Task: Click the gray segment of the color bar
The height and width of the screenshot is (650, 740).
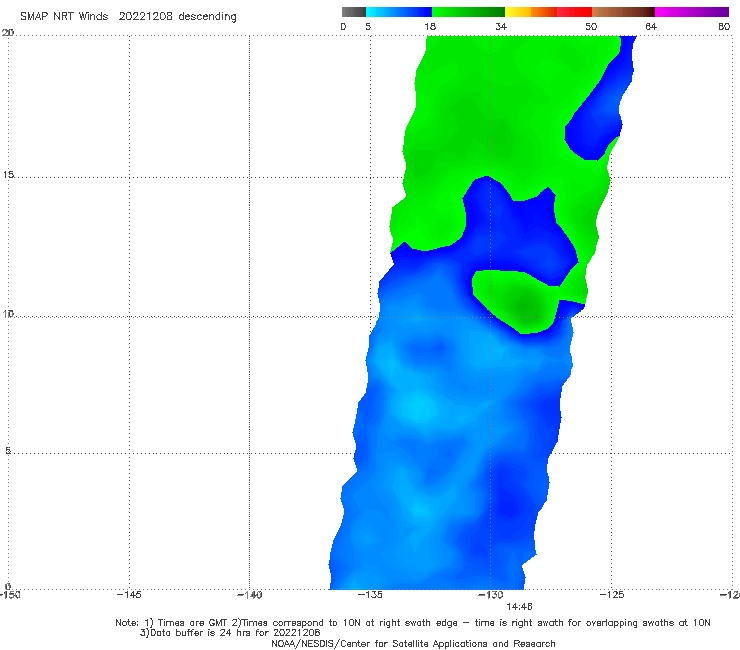Action: coord(354,12)
